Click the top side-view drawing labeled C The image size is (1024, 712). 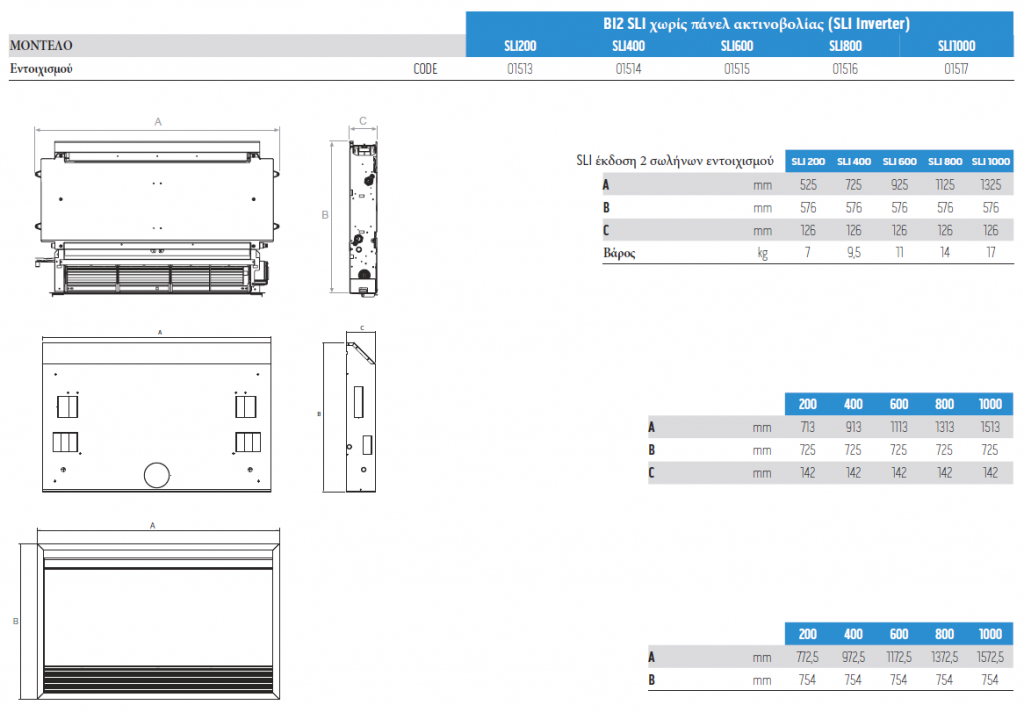pos(363,215)
